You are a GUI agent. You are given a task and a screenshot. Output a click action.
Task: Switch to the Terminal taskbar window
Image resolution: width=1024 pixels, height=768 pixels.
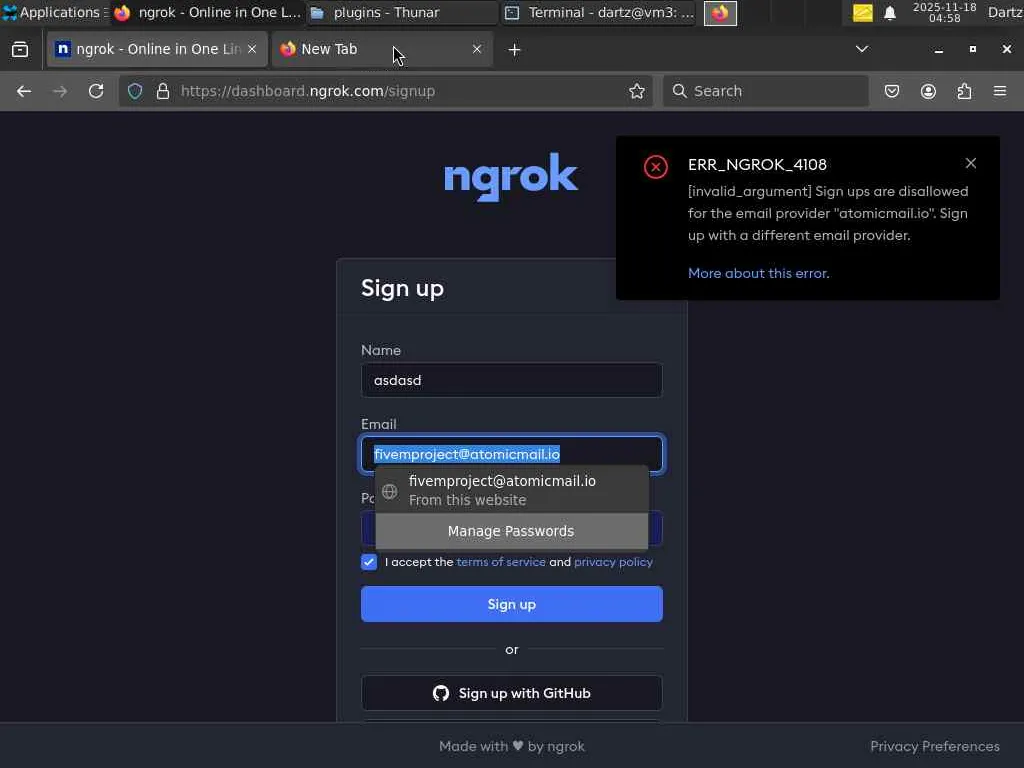(x=600, y=12)
